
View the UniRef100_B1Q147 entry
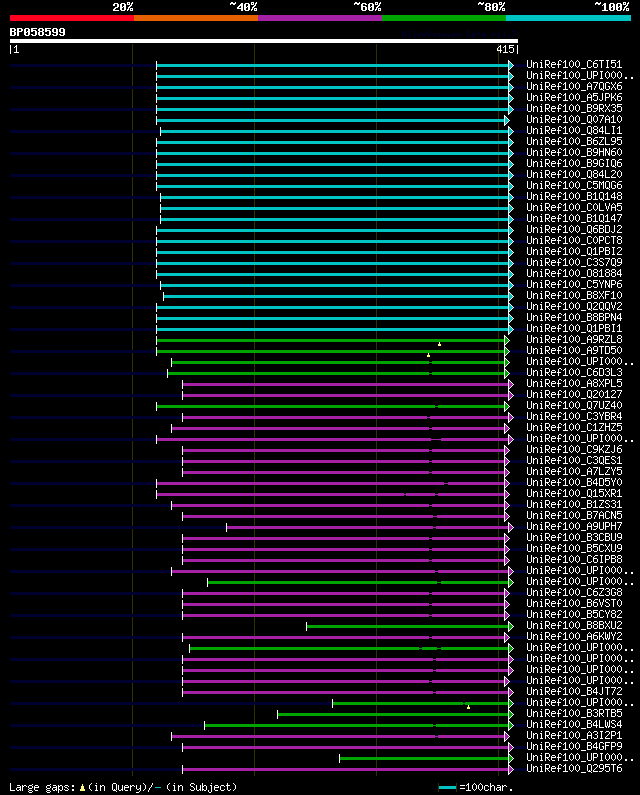[574, 219]
